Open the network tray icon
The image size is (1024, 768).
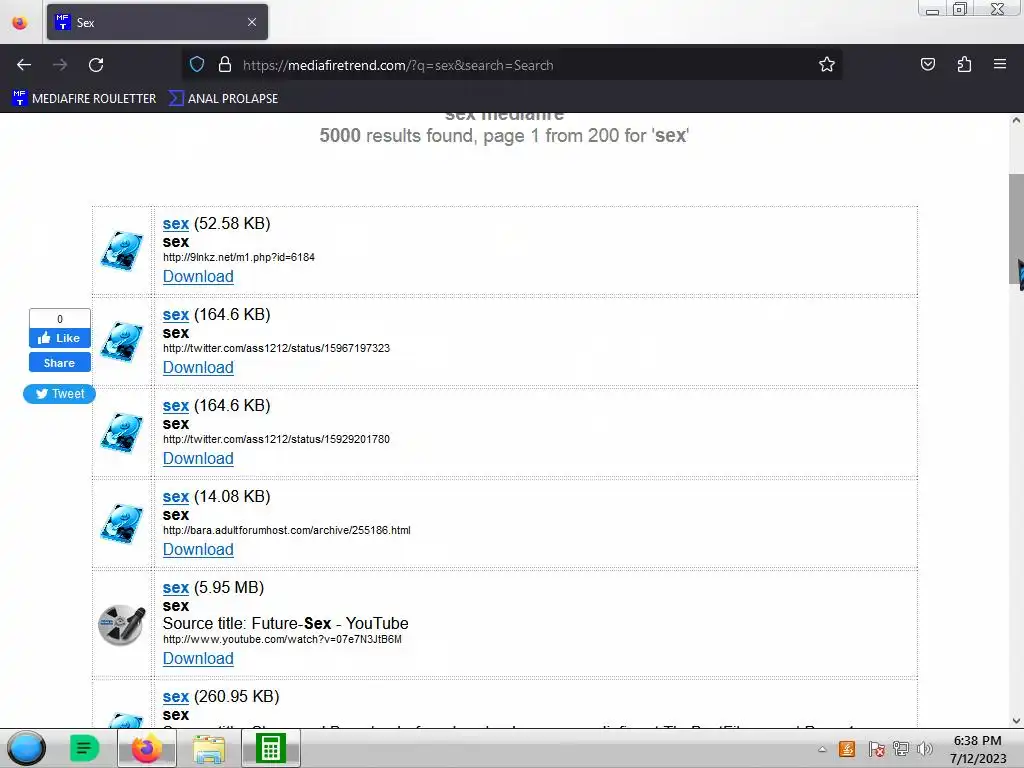point(901,749)
